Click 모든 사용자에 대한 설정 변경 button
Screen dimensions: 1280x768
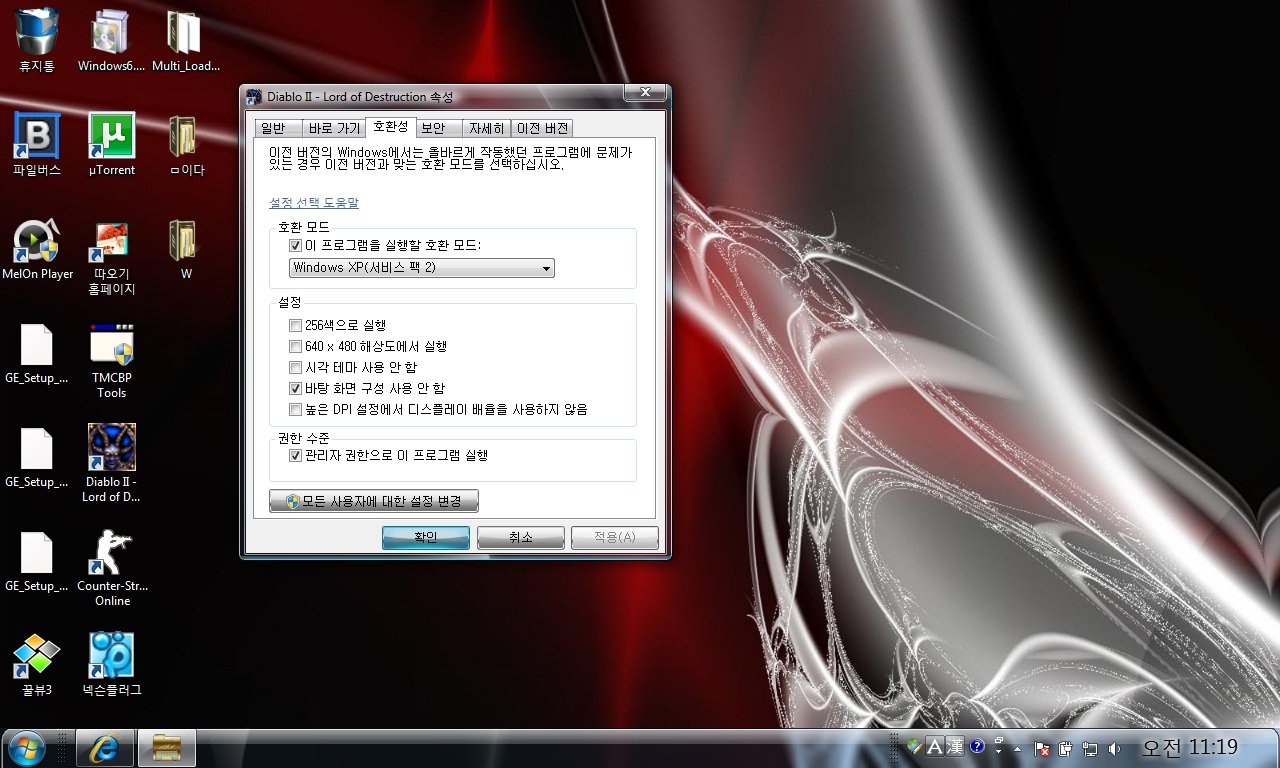coord(374,501)
